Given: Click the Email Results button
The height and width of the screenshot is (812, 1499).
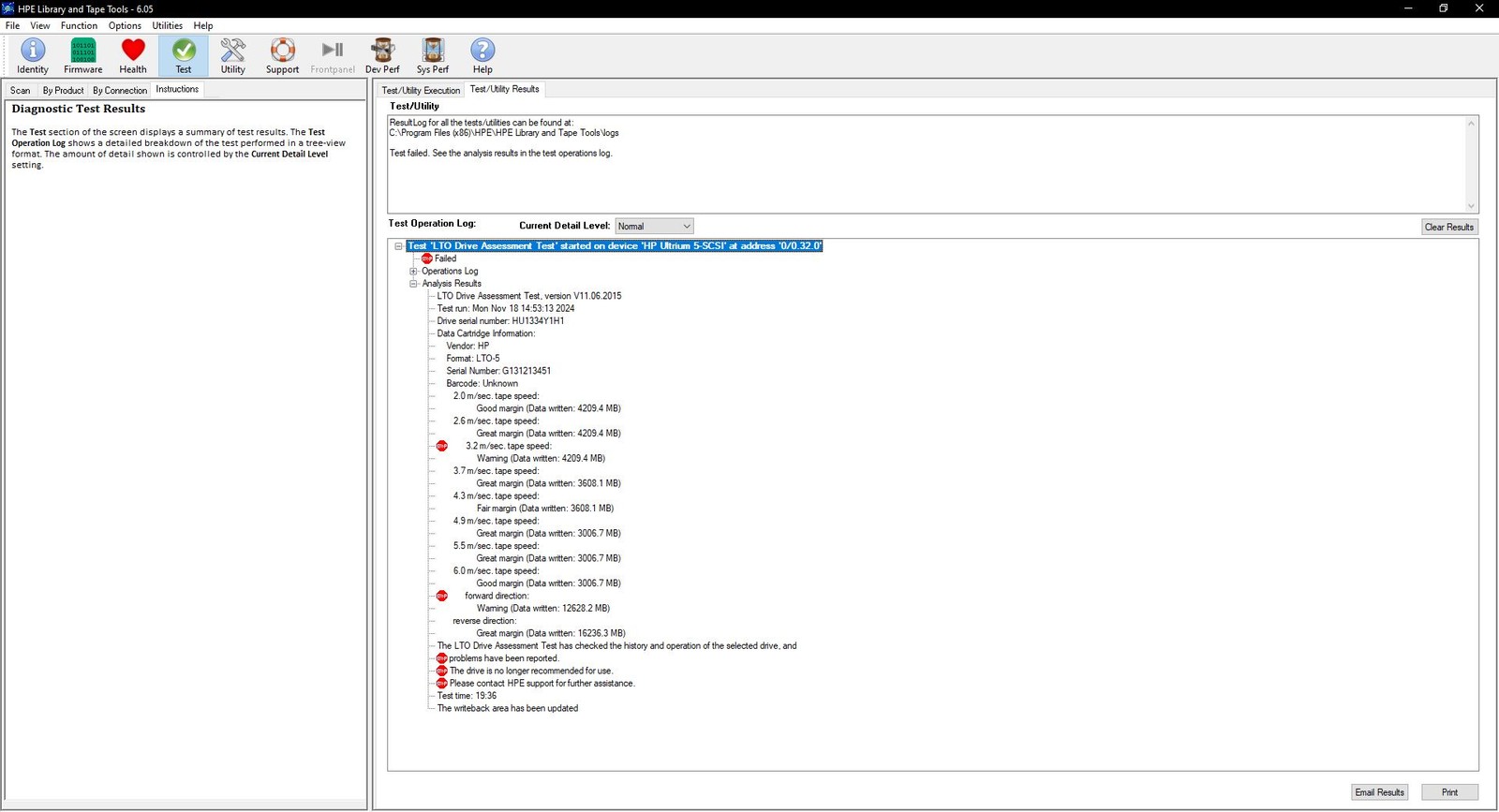Looking at the screenshot, I should point(1380,792).
